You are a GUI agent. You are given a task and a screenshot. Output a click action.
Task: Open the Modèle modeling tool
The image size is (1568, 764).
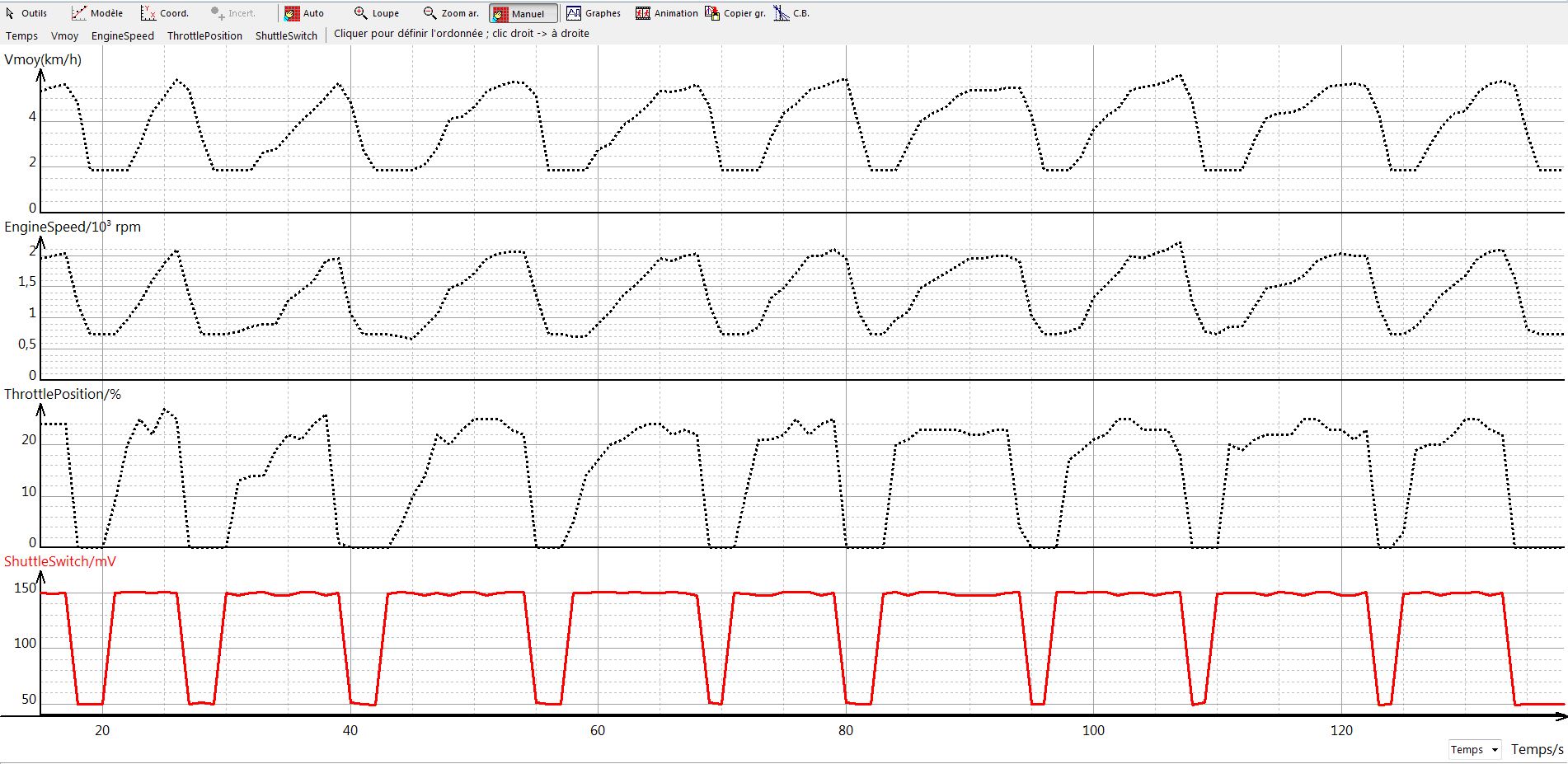tap(97, 13)
